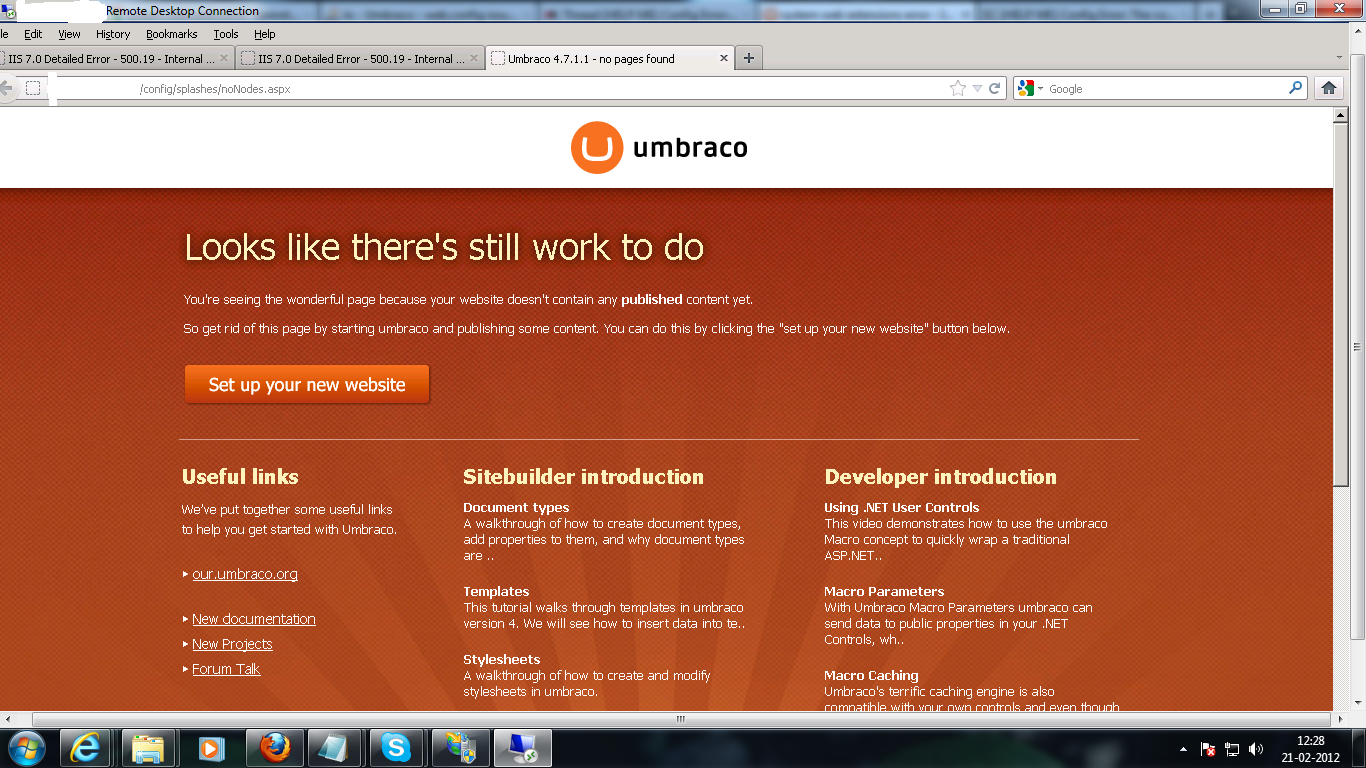Click the vertical scrollbar up arrow

1341,116
